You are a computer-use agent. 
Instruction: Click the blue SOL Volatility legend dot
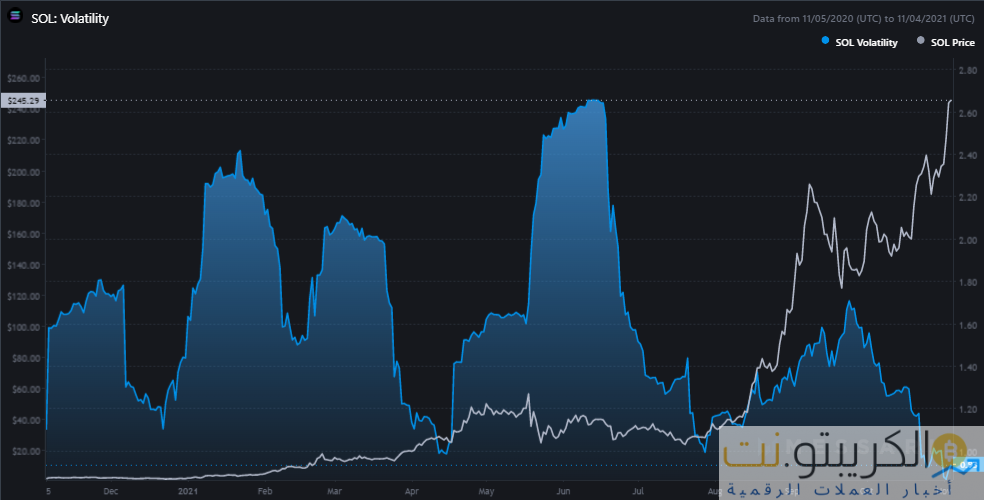[825, 42]
